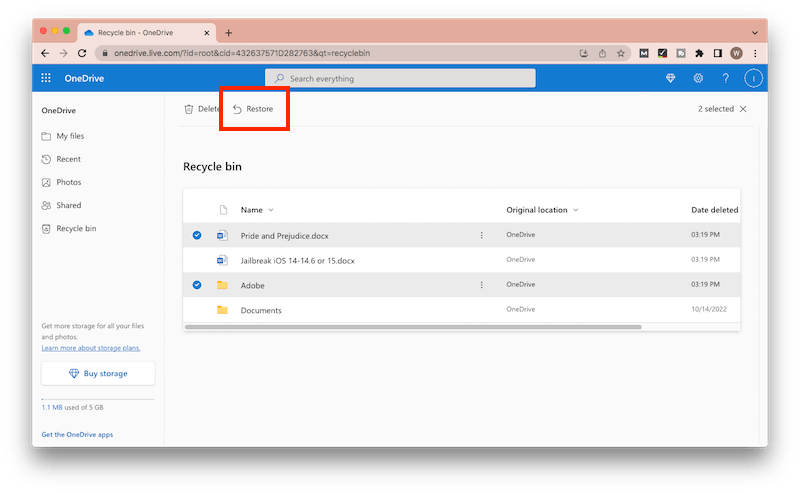Open a new browser tab

coord(229,33)
